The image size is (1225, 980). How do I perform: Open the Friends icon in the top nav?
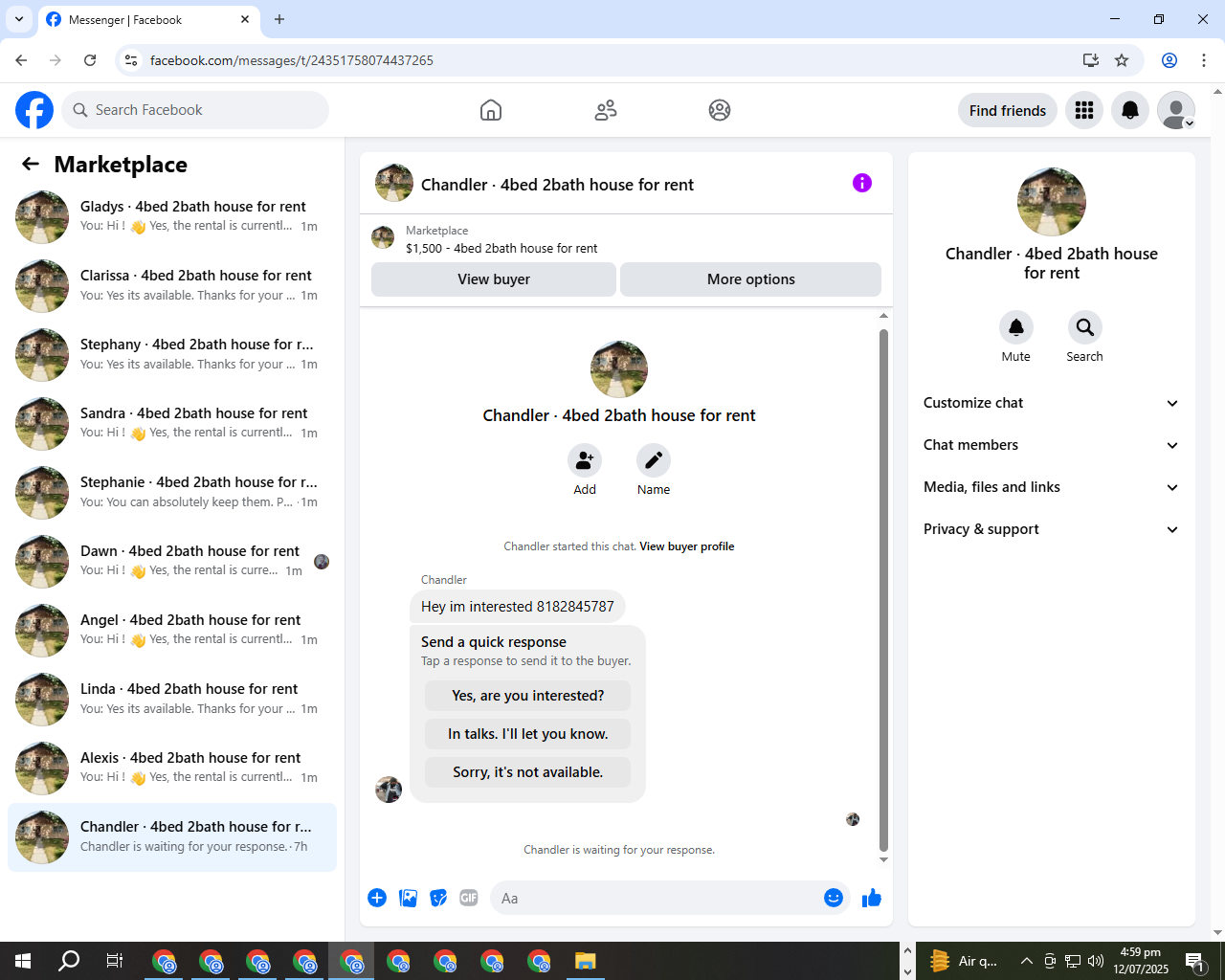point(606,110)
